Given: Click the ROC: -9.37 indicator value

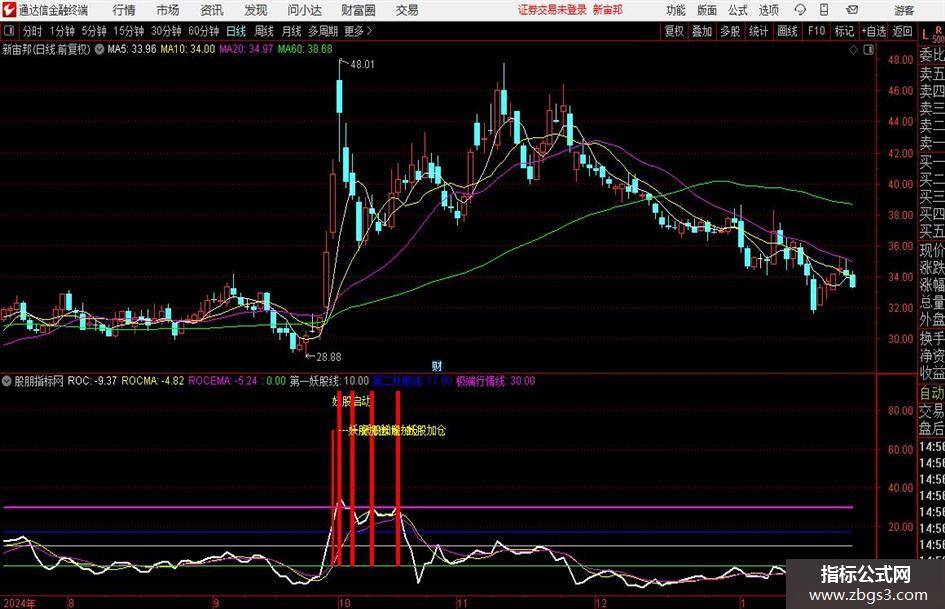Looking at the screenshot, I should 92,381.
